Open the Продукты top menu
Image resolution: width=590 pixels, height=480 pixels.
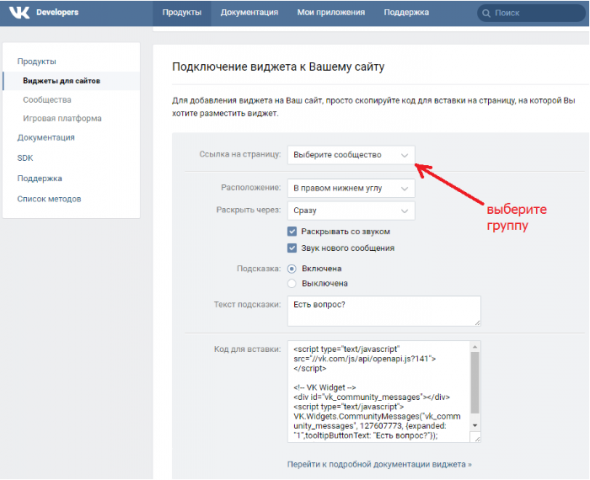(182, 12)
